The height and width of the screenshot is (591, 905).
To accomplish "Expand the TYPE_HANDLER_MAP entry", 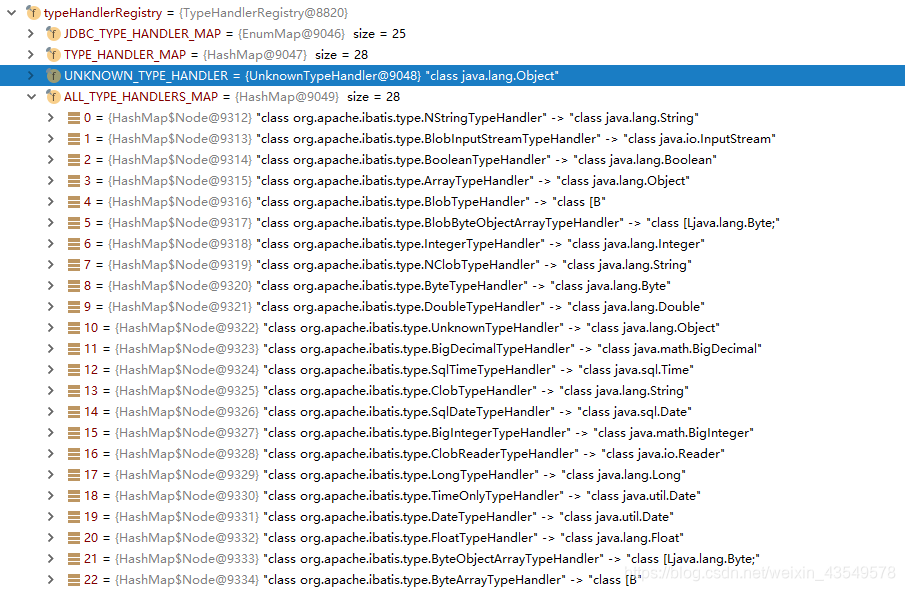I will click(29, 54).
